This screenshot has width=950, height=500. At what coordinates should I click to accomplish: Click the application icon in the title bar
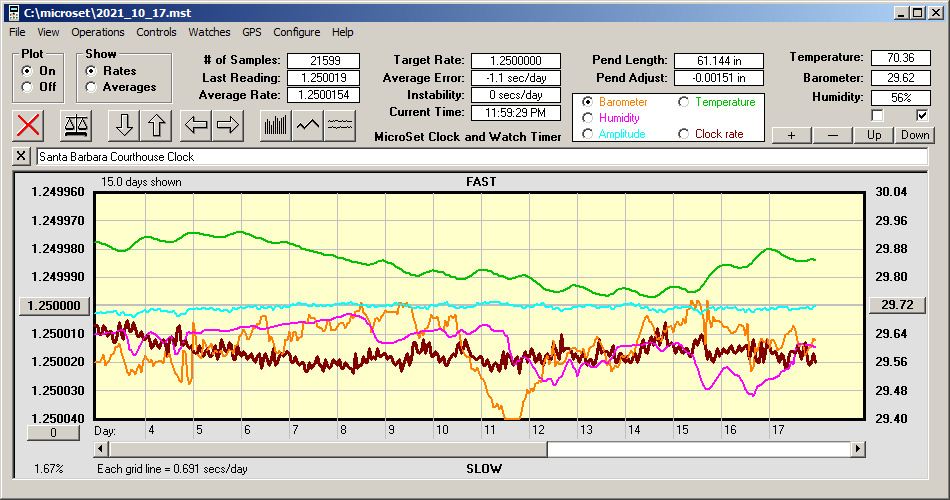pos(13,13)
